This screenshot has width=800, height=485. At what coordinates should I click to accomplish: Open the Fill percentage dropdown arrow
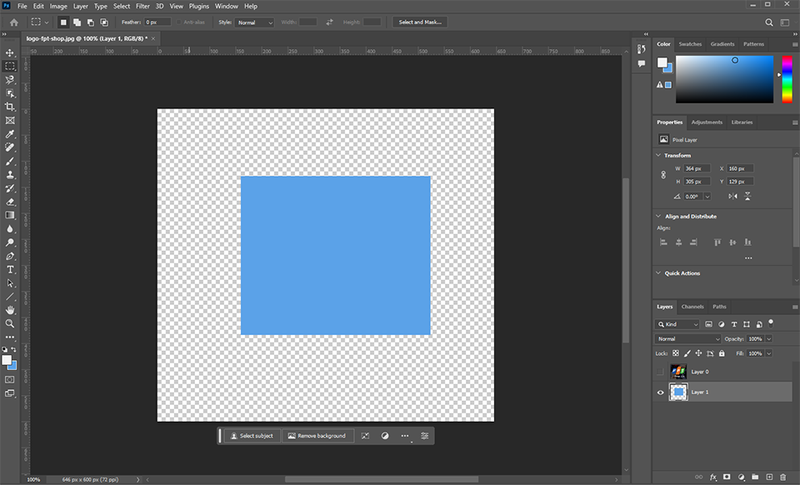769,353
